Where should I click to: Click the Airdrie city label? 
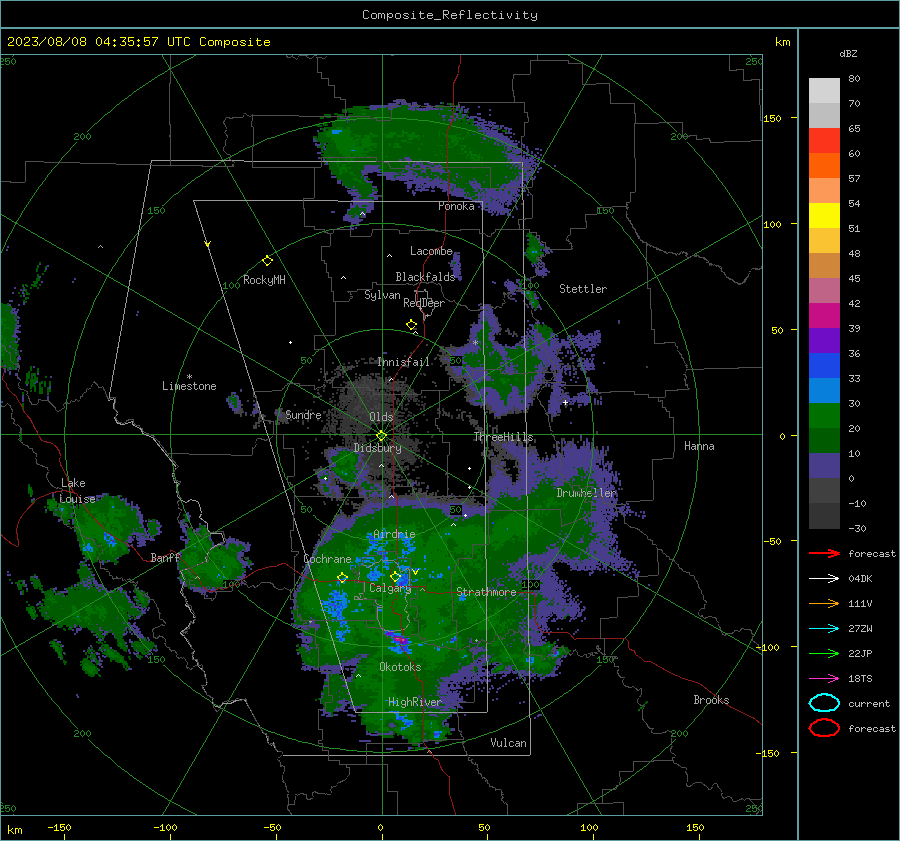tap(394, 534)
